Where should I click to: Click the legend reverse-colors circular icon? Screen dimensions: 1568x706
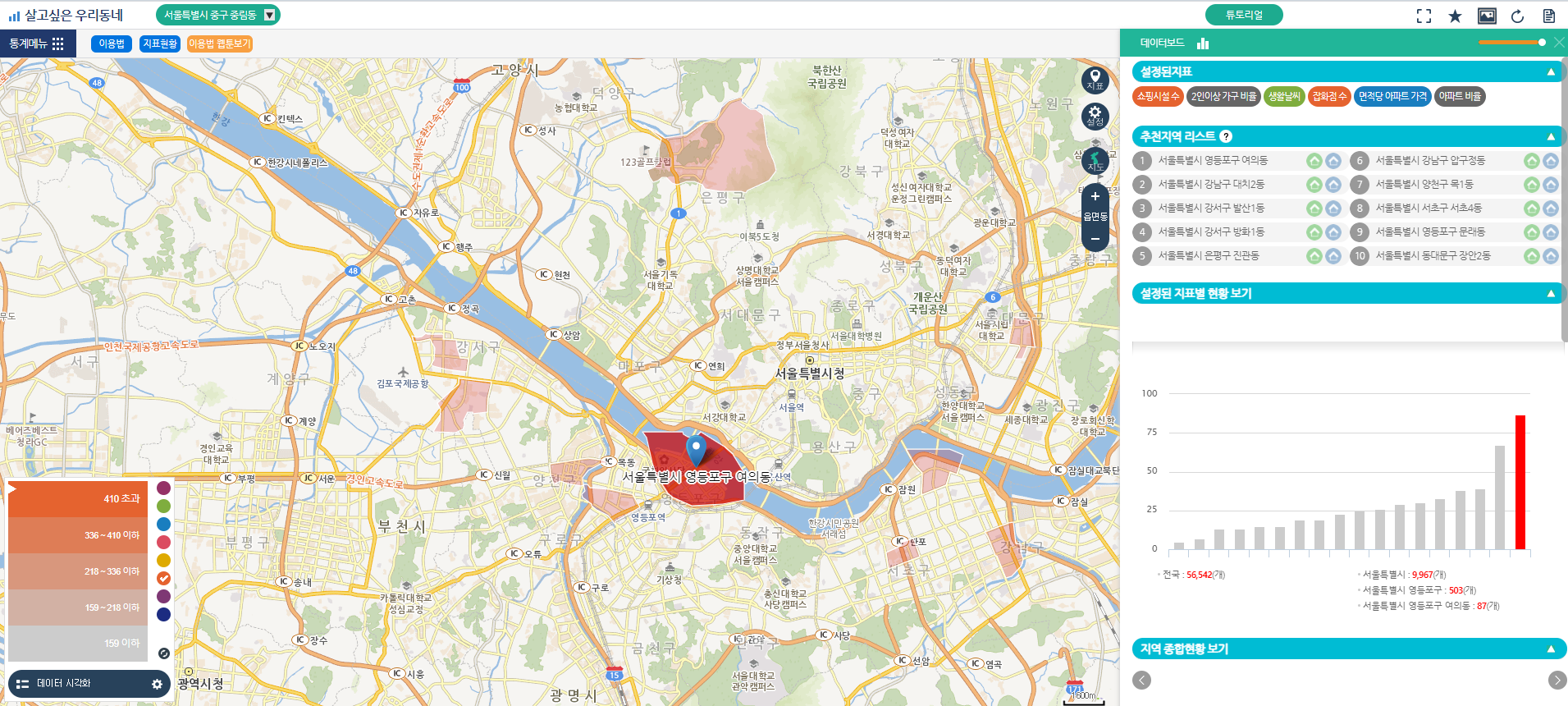click(x=163, y=653)
